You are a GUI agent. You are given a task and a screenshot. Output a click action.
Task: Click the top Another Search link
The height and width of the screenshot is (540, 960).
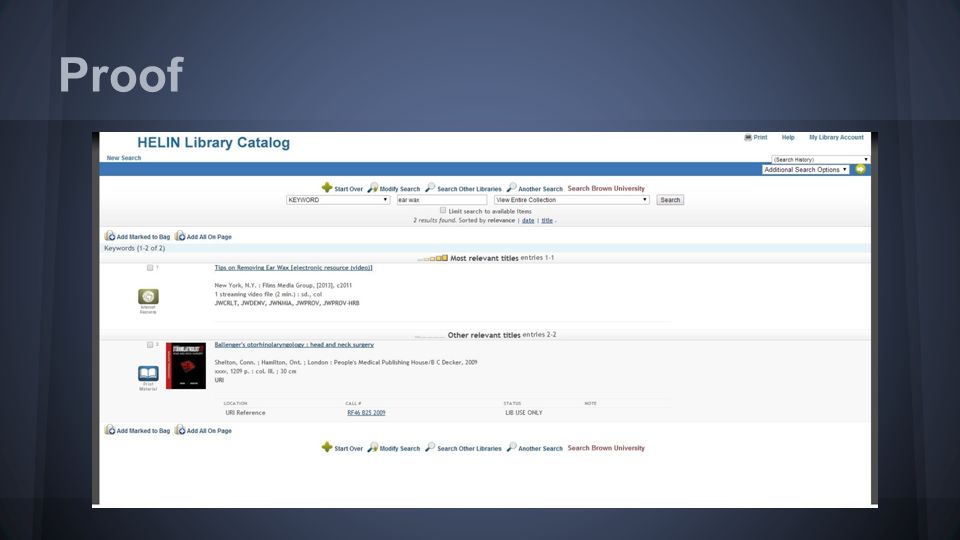(x=540, y=189)
